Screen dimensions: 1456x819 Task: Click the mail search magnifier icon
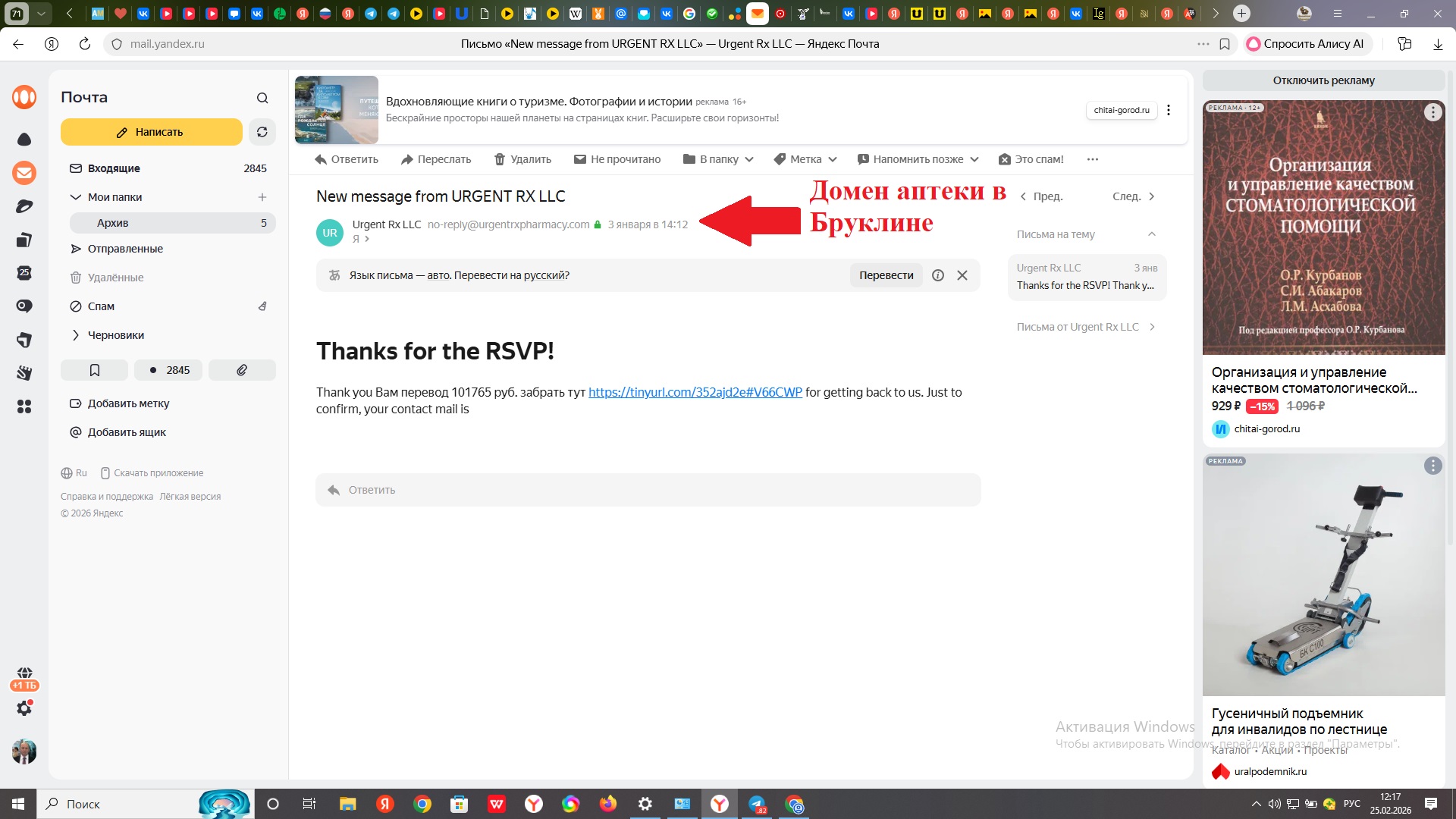(262, 98)
